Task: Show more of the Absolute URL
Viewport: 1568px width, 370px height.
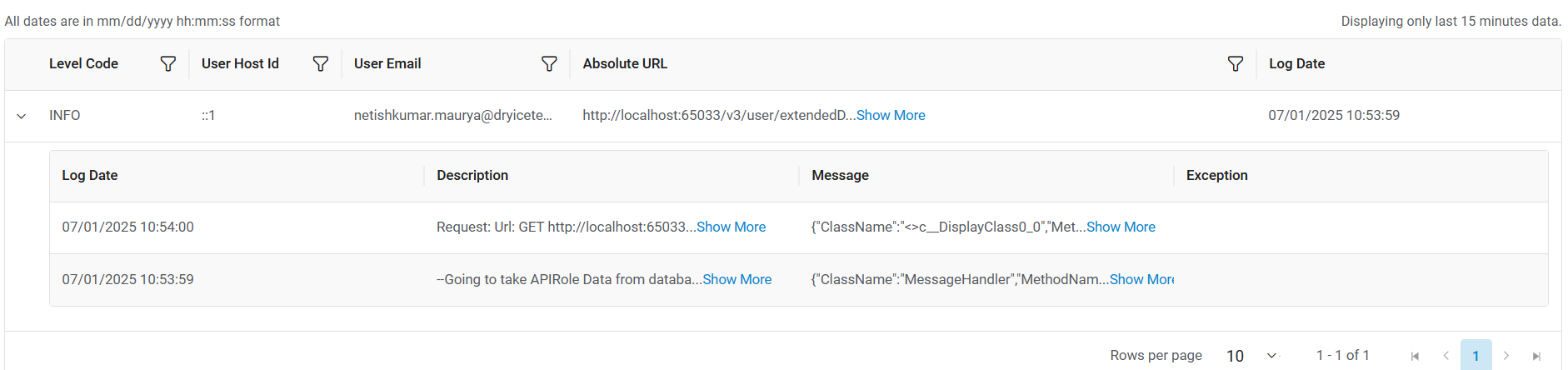Action: [x=891, y=116]
